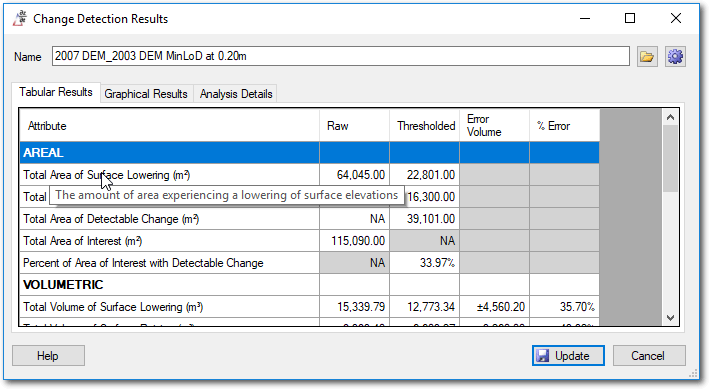The image size is (711, 391).
Task: Click Total Volume of Surface Lowering label
Action: click(113, 307)
